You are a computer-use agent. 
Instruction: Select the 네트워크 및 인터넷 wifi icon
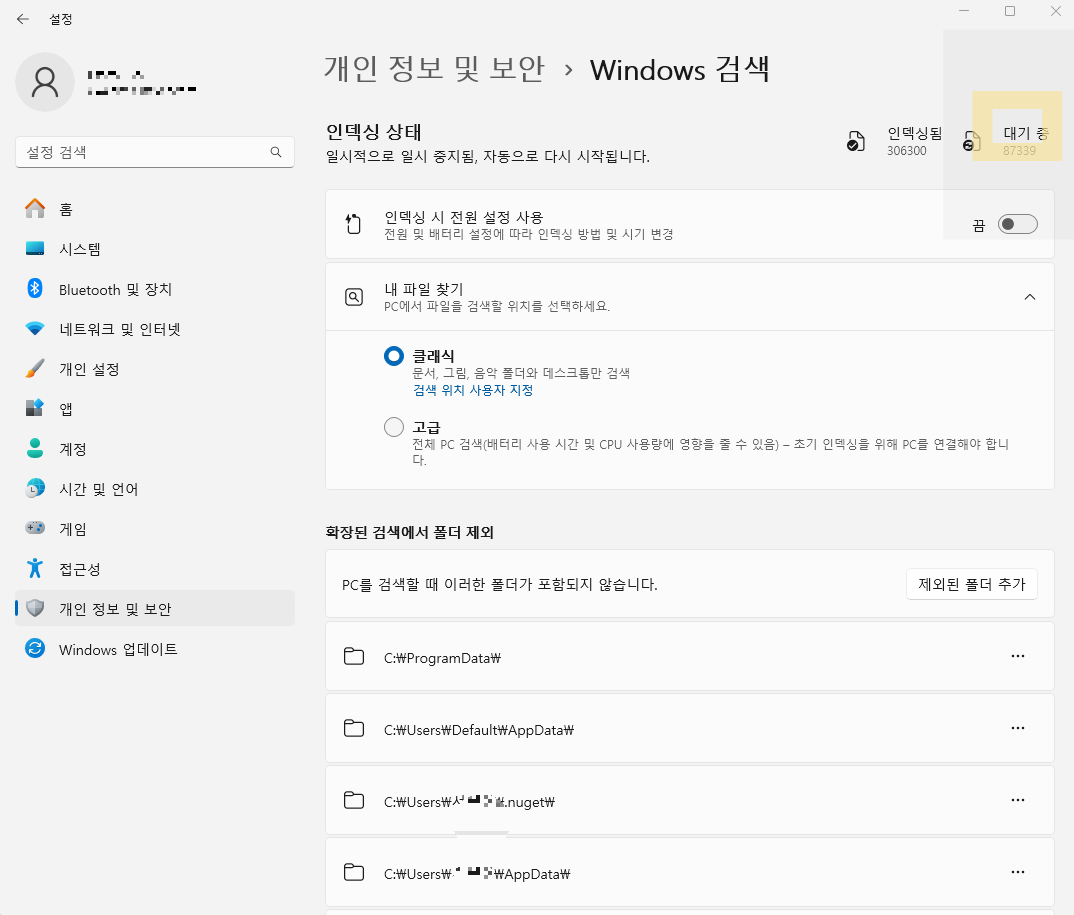35,329
